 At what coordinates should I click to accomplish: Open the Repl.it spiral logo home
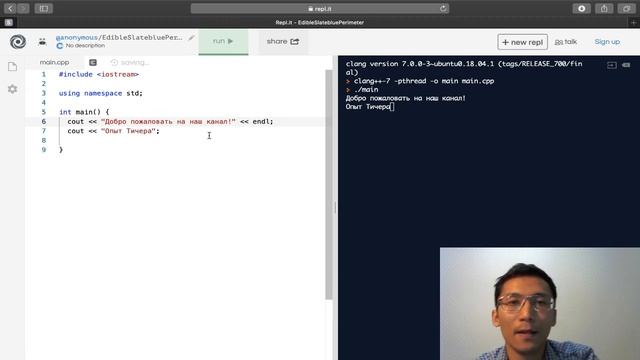(x=18, y=42)
